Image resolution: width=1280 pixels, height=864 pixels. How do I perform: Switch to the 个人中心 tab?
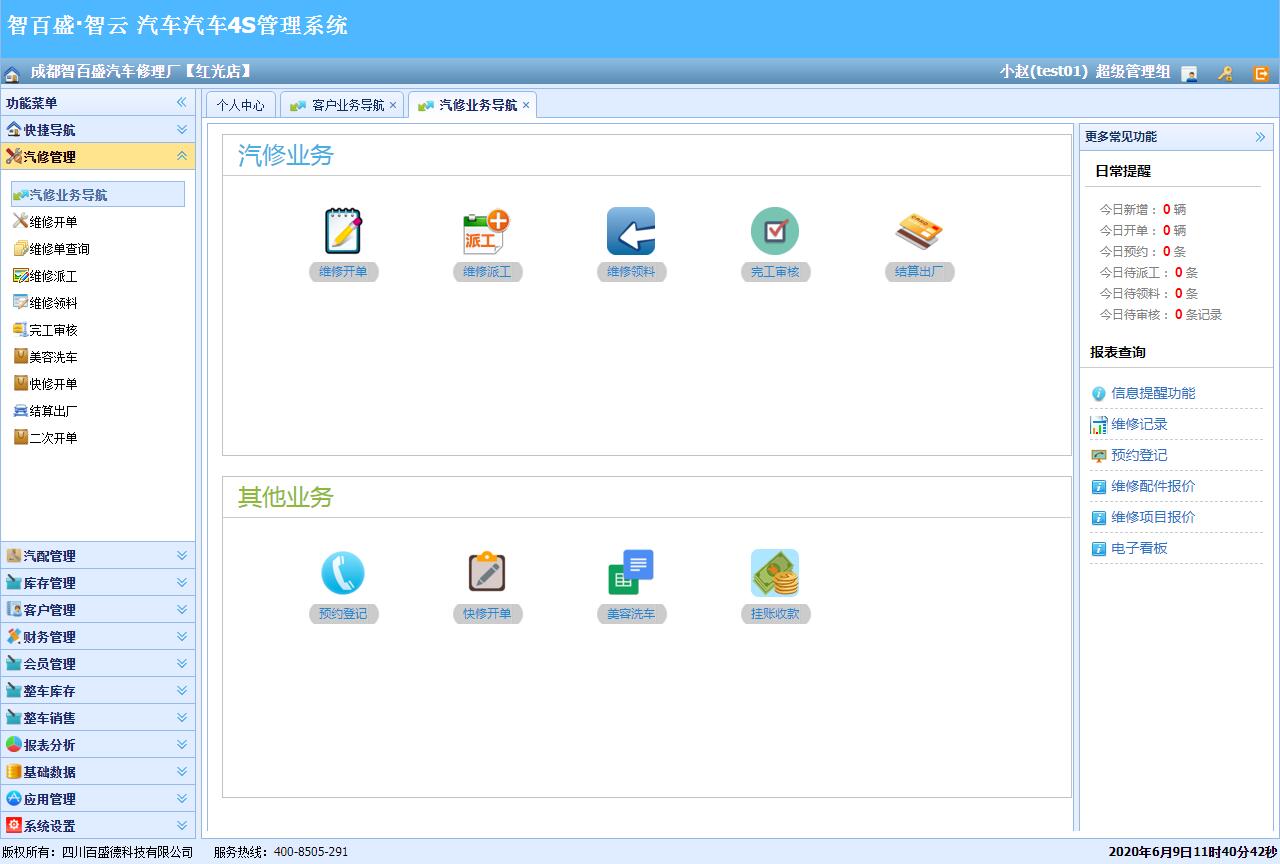click(241, 105)
